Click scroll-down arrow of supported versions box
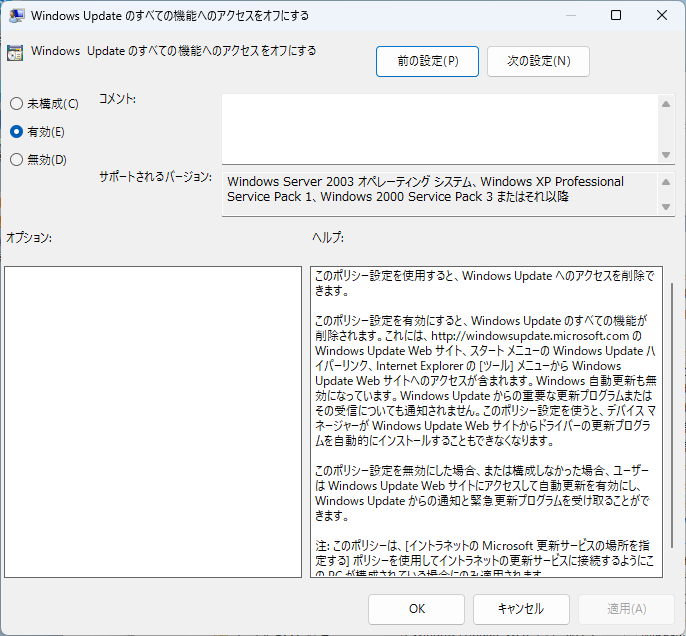 [667, 206]
